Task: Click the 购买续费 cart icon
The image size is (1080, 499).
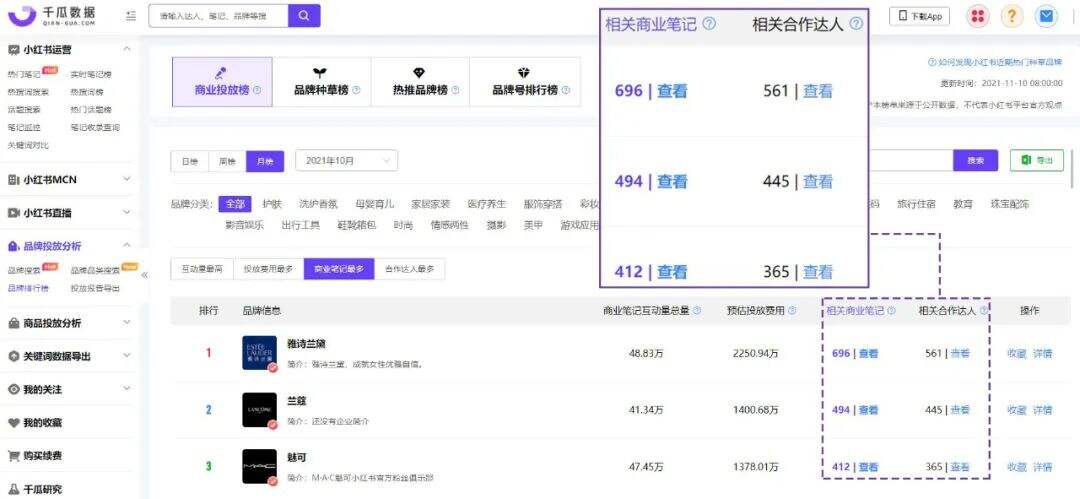Action: point(13,456)
